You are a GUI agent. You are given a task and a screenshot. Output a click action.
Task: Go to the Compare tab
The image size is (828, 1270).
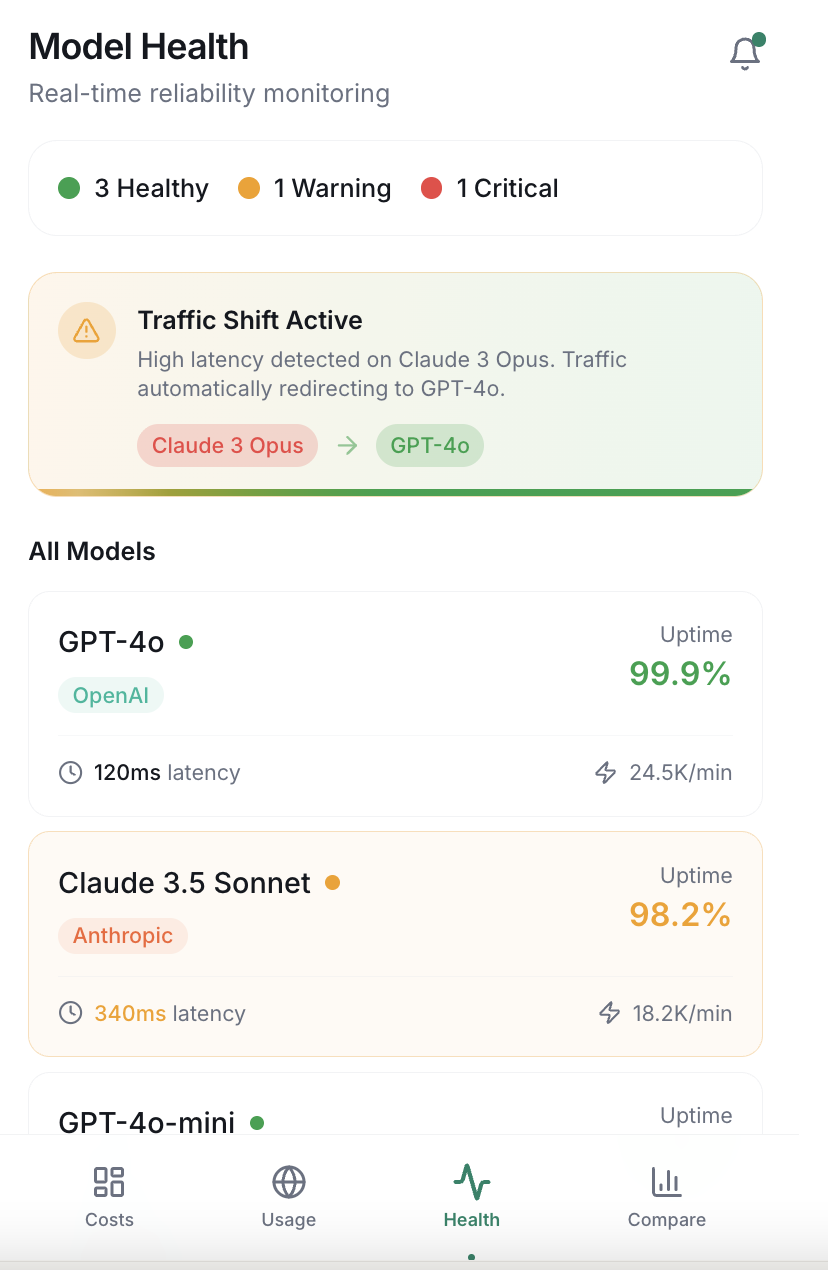(x=666, y=1196)
